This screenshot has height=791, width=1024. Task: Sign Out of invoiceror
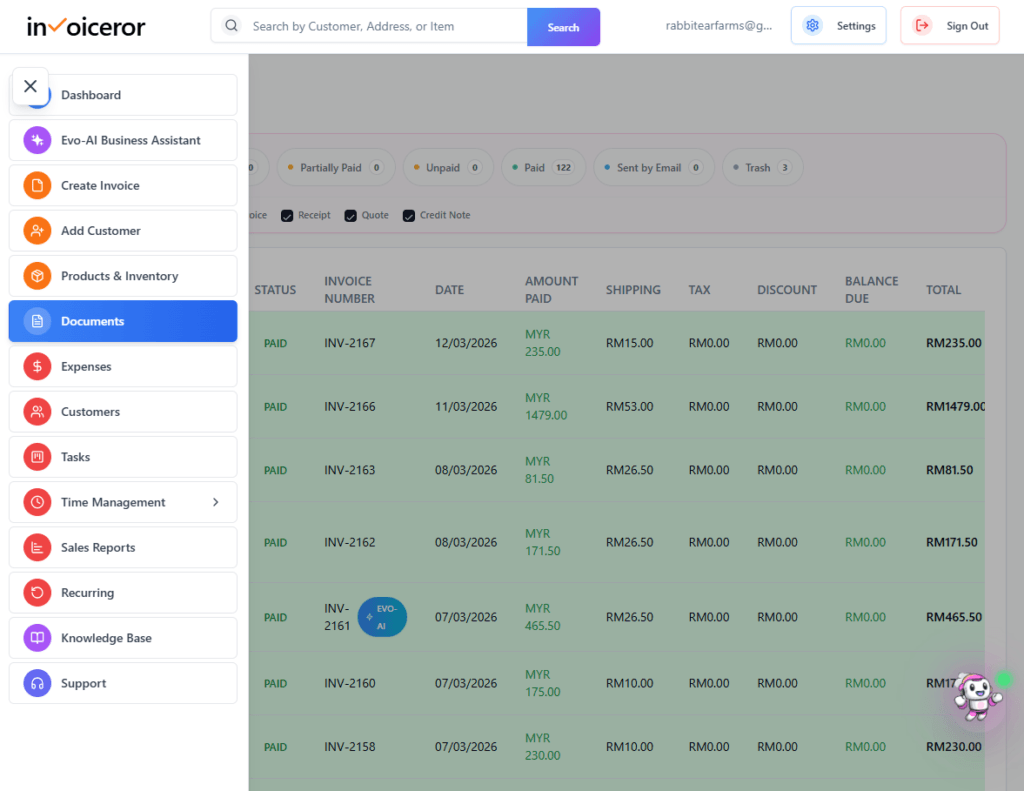tap(949, 24)
